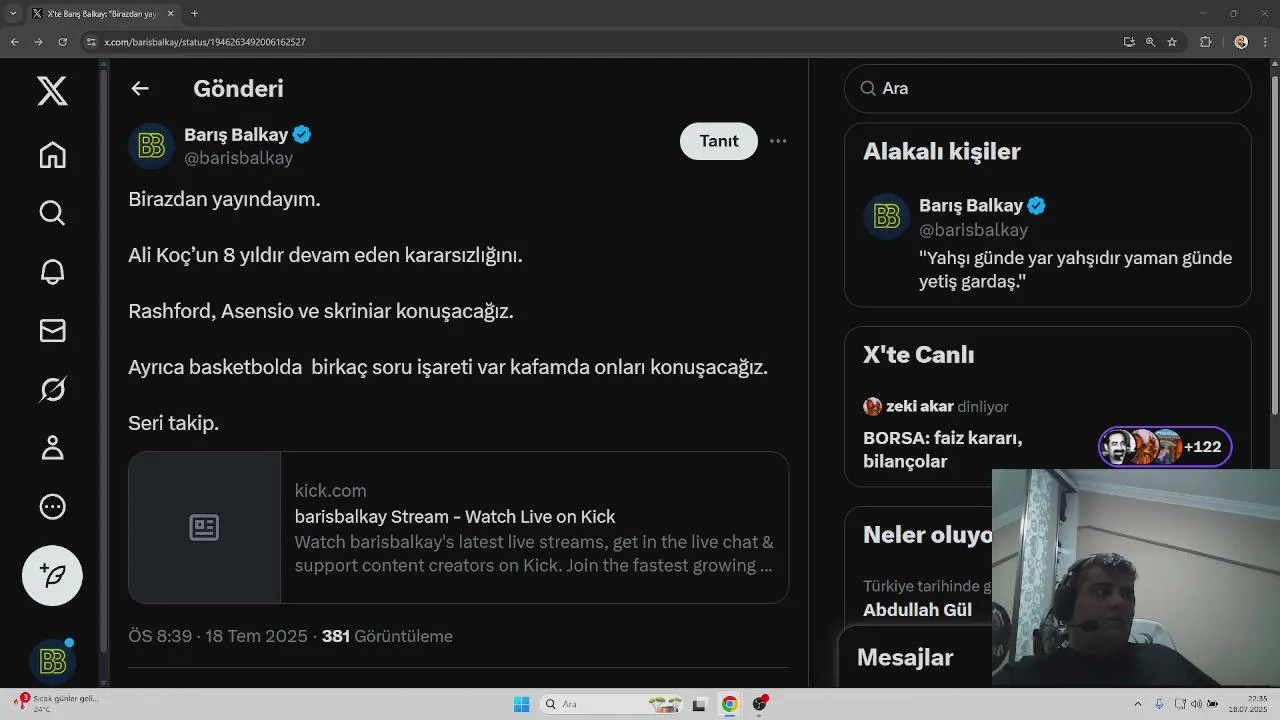Click browser tab search dropdown arrow
The image size is (1280, 720).
point(13,14)
